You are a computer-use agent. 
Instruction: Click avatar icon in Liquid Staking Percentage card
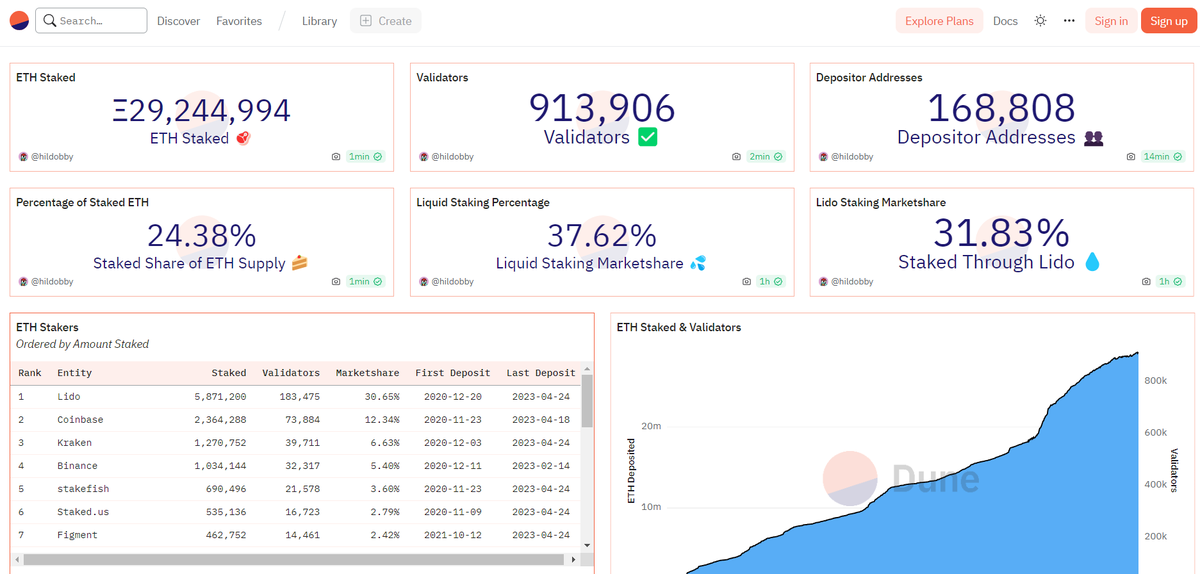tap(423, 282)
